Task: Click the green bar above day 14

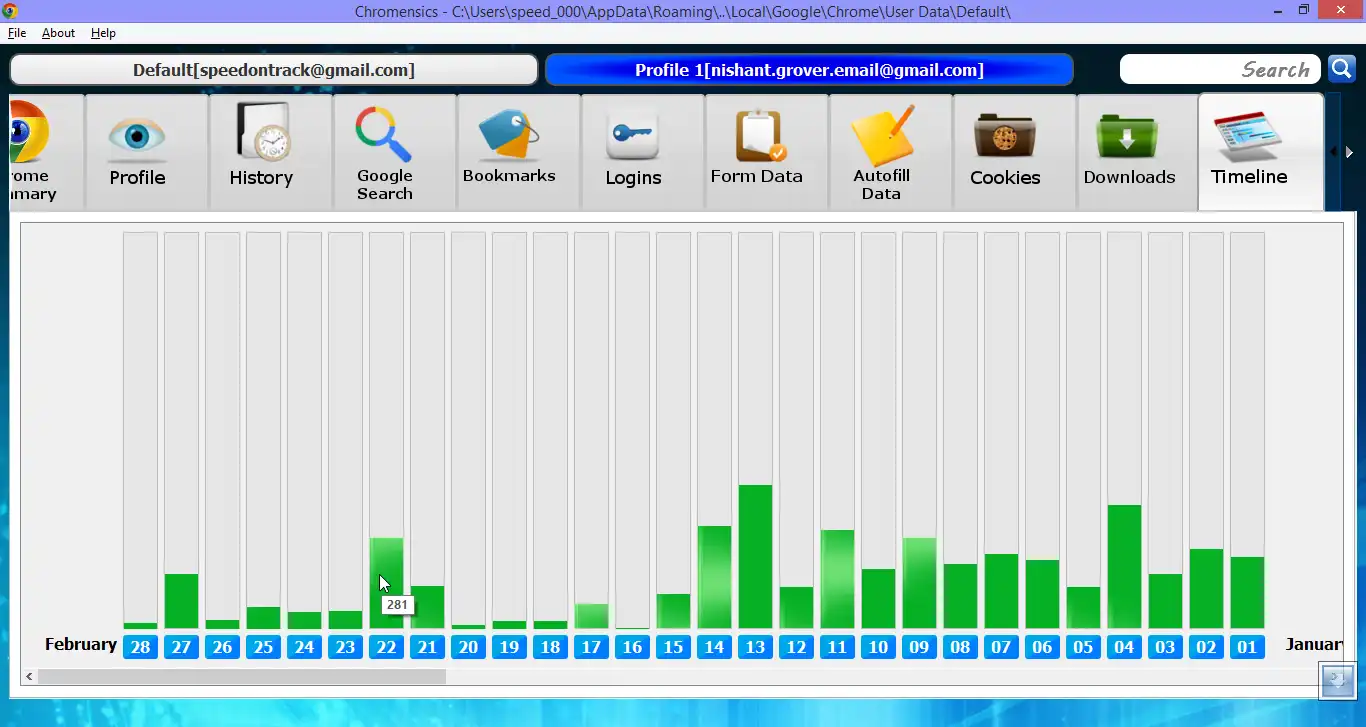Action: (x=714, y=577)
